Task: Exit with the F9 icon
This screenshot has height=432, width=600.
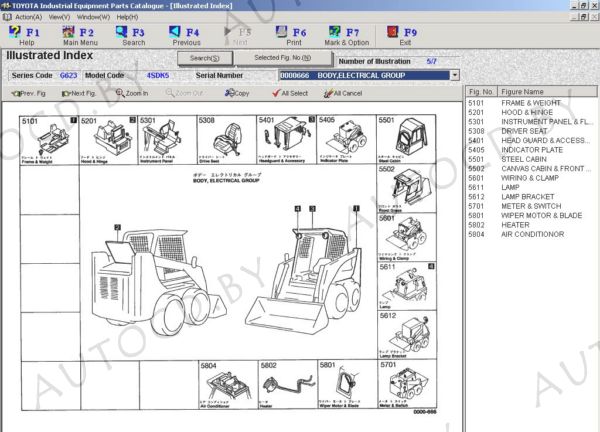Action: tap(393, 32)
